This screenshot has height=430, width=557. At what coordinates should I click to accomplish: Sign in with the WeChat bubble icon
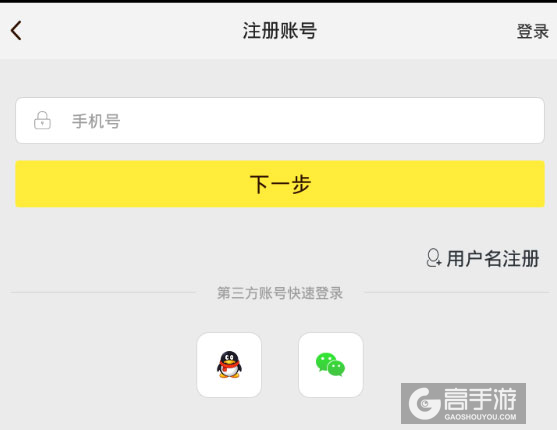click(331, 365)
